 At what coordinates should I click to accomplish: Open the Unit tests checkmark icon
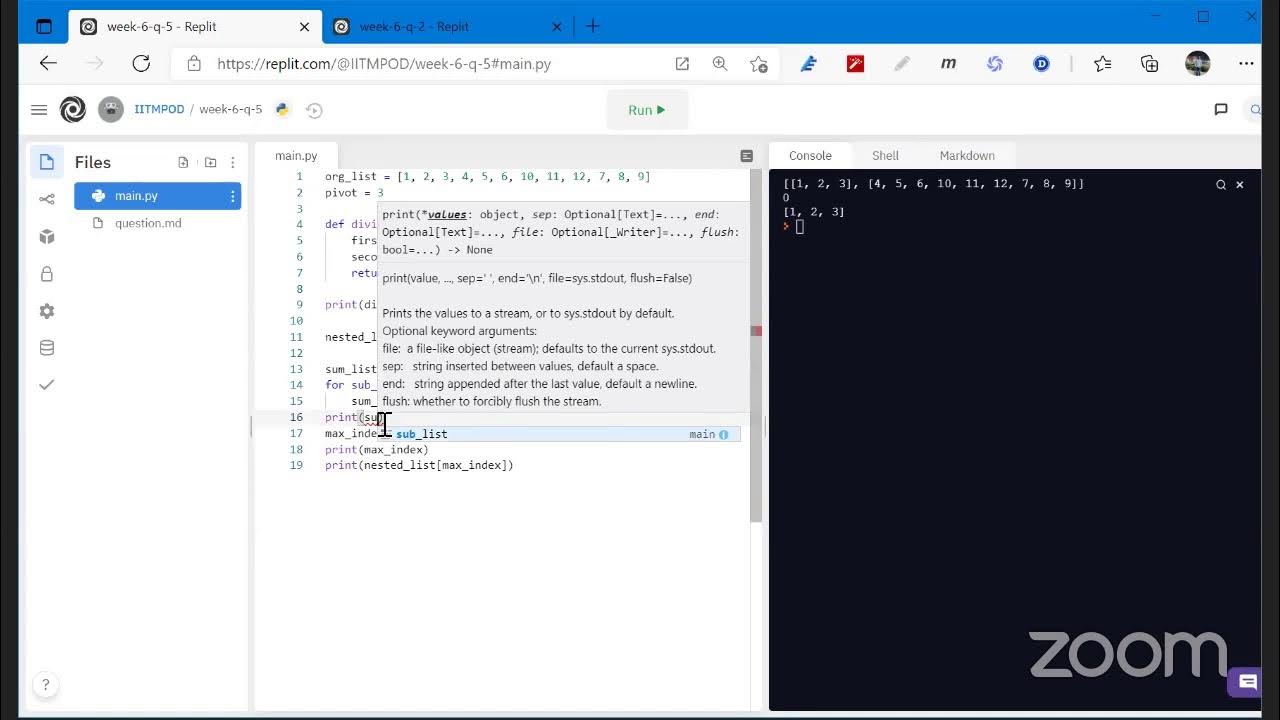point(46,385)
